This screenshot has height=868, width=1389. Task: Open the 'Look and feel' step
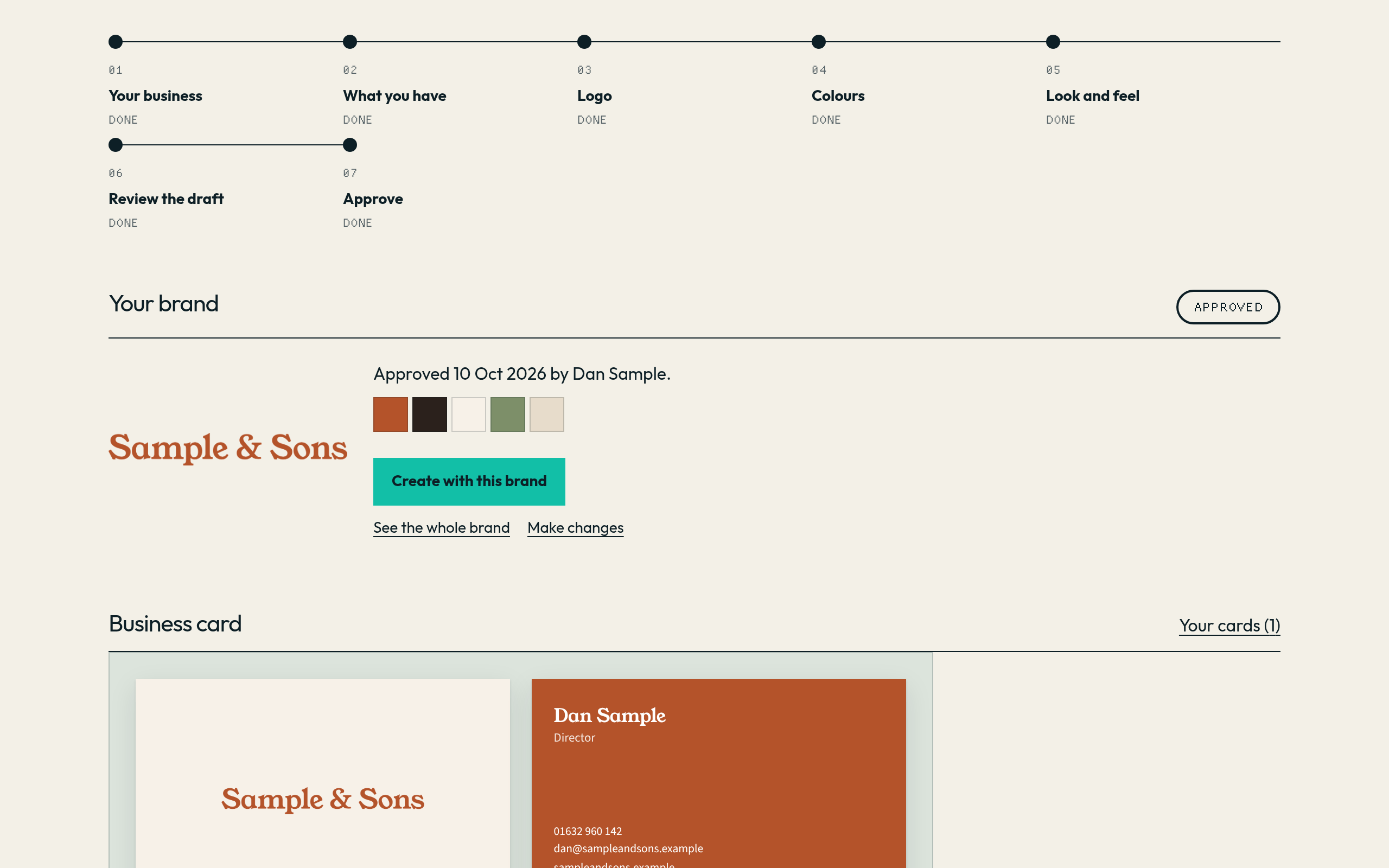1092,96
